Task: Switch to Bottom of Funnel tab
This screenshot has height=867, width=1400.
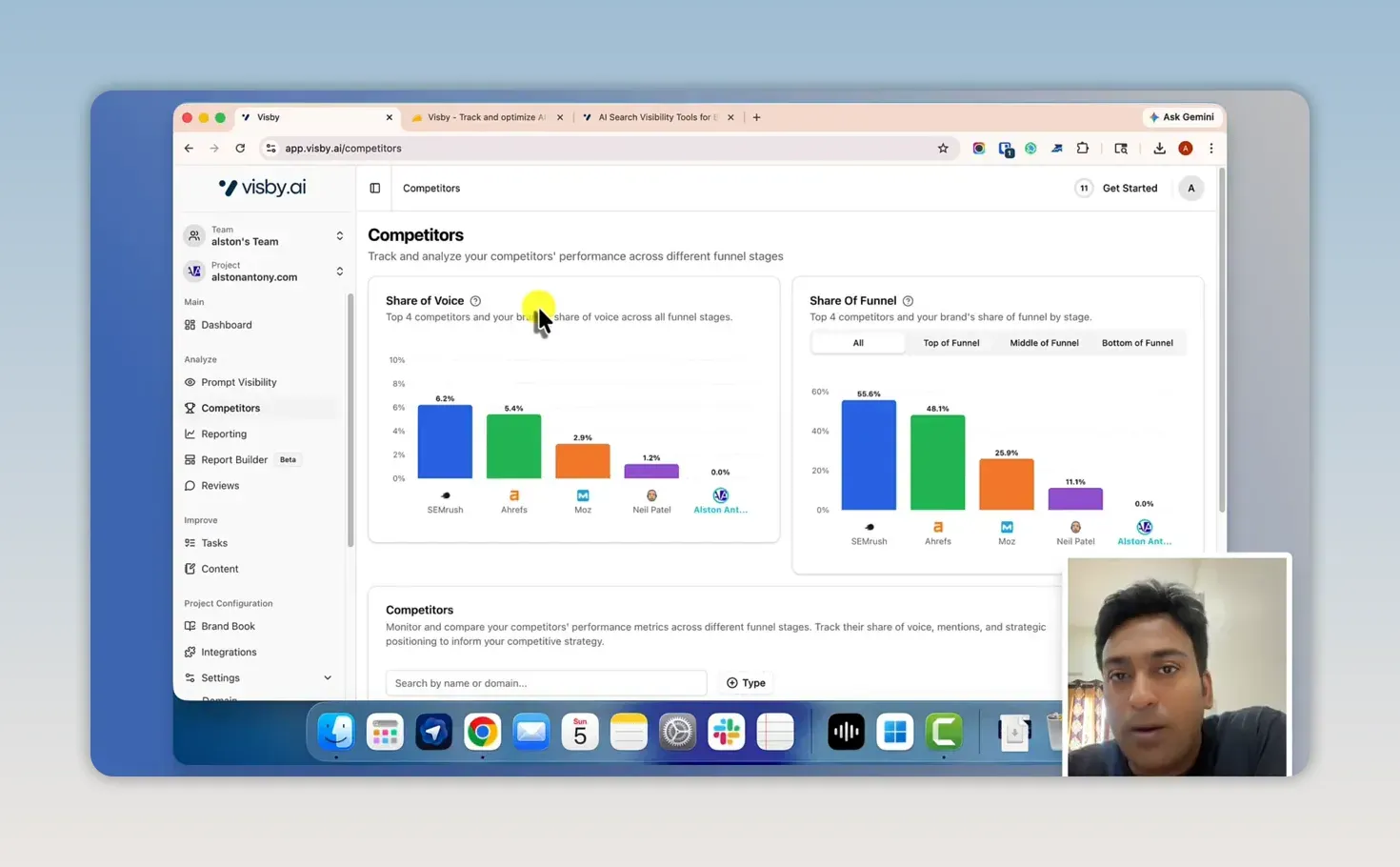Action: coord(1137,343)
